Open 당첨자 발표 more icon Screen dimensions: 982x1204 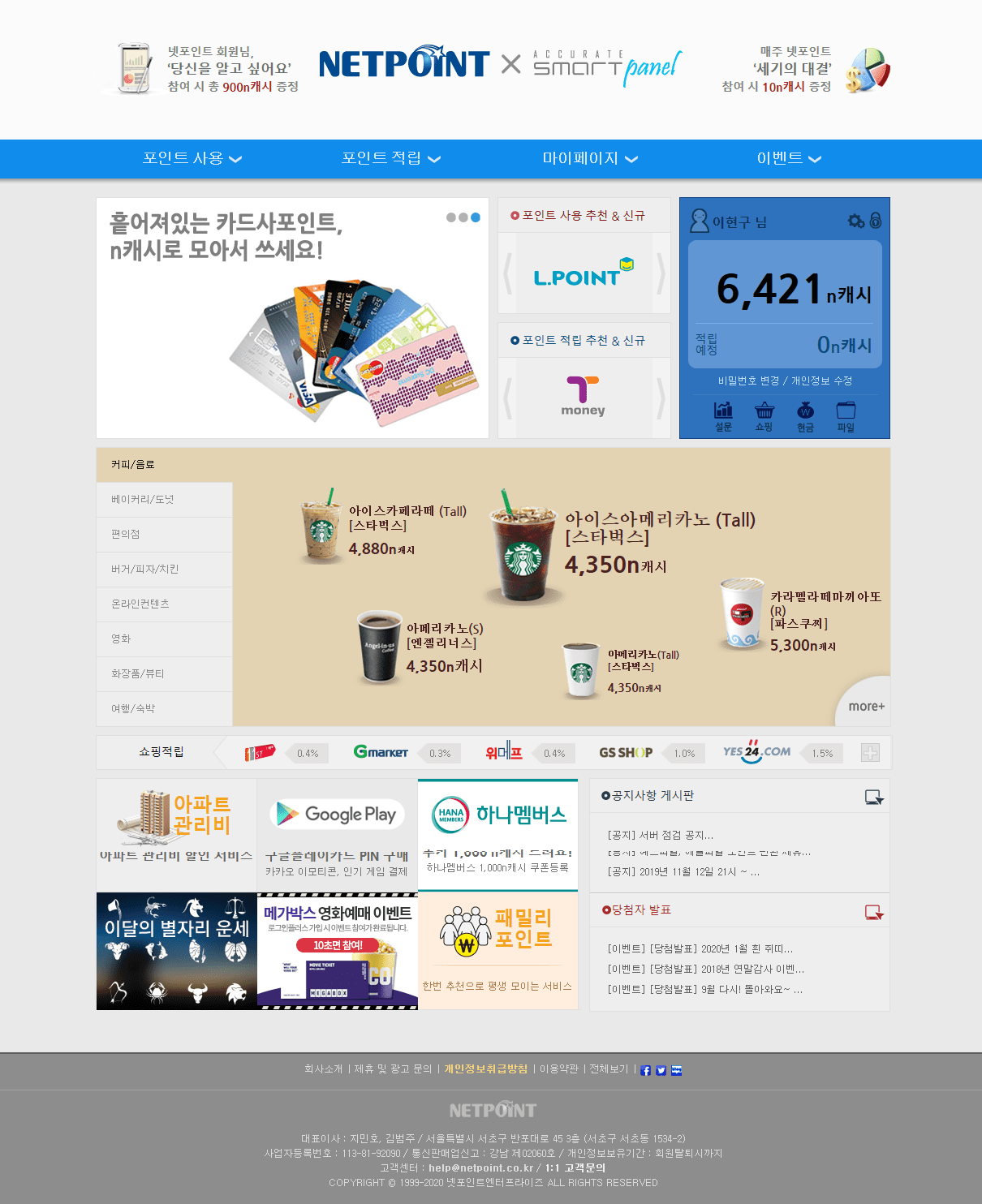(x=874, y=913)
